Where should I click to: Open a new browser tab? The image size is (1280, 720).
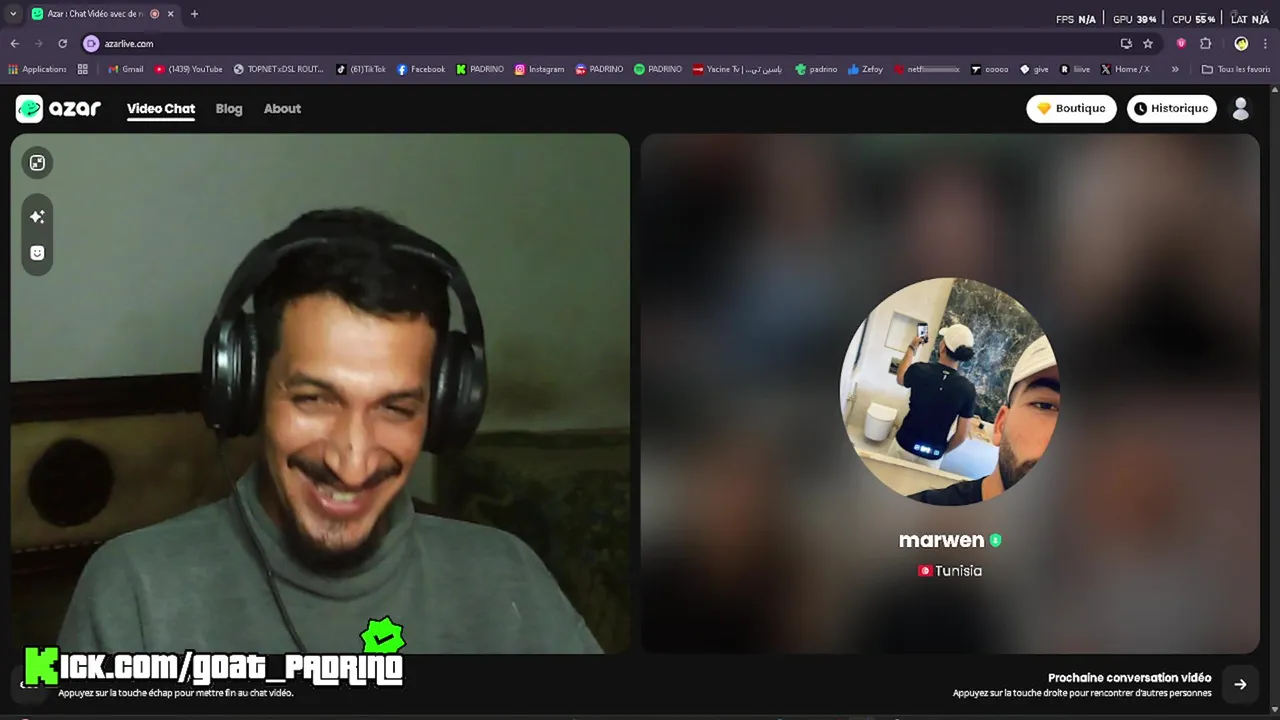(x=194, y=14)
